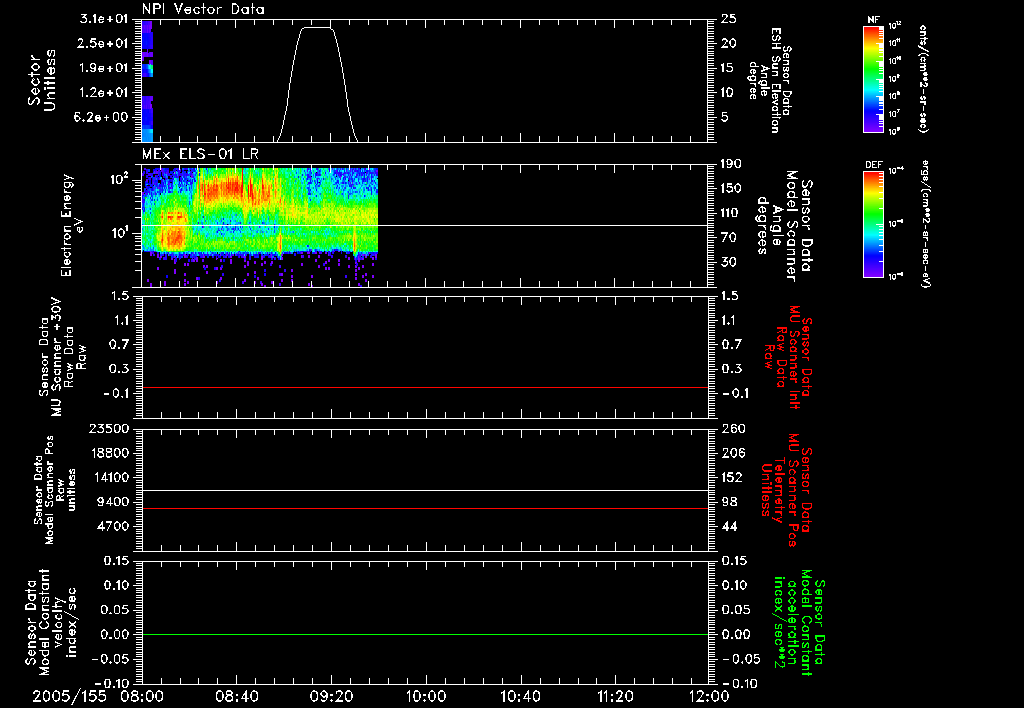Click the 3.1e+01 sector tick value
Viewport: 1024px width, 708px height.
[104, 19]
